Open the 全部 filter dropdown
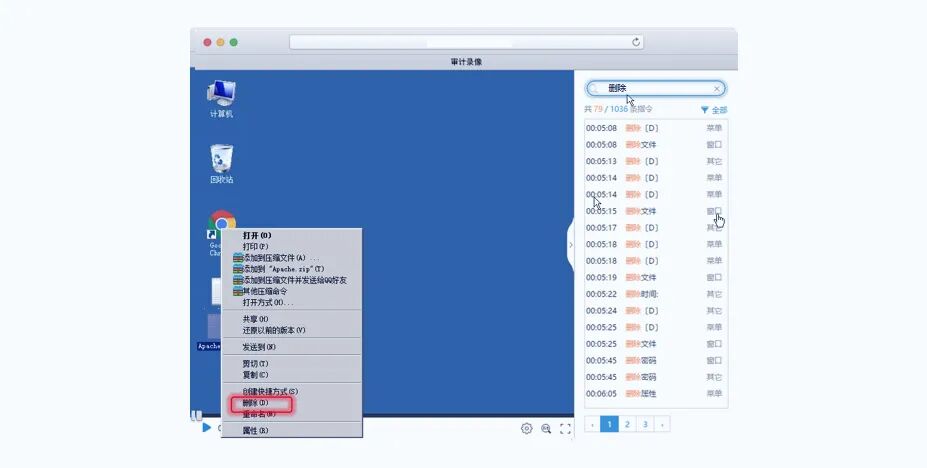Screen dimensions: 927x468 click(714, 110)
